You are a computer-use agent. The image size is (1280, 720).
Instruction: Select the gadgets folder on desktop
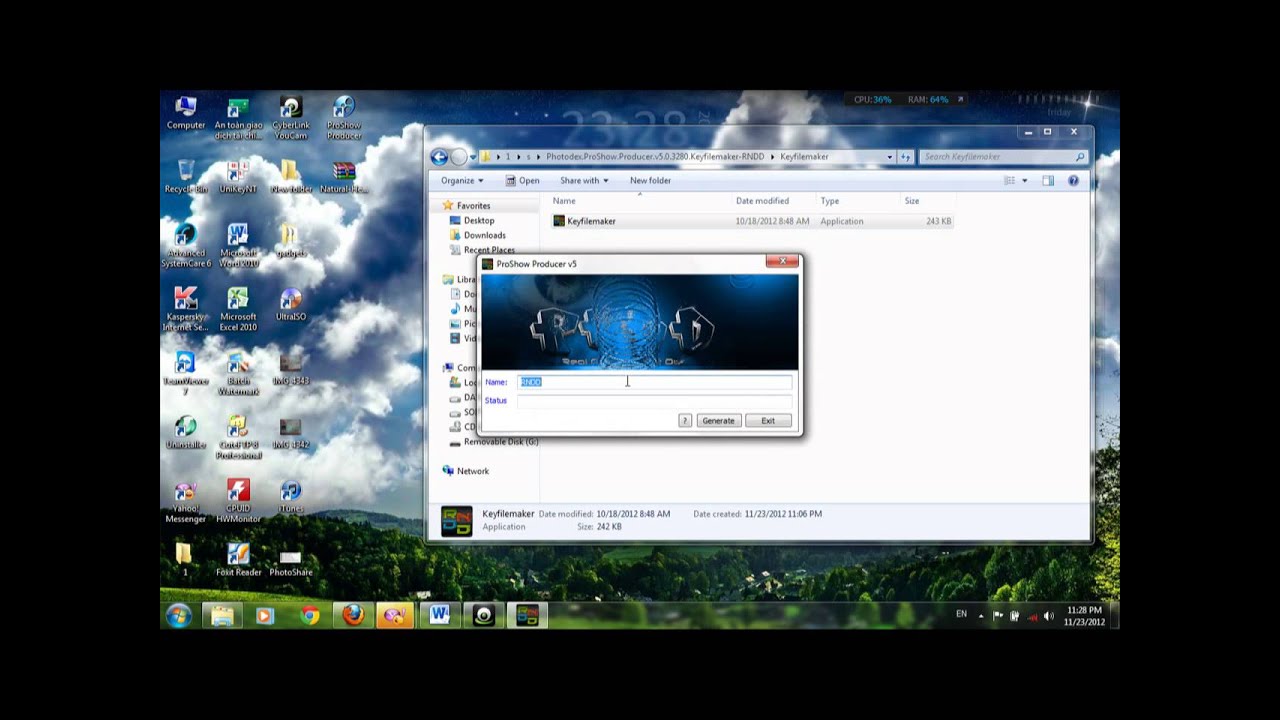[291, 241]
